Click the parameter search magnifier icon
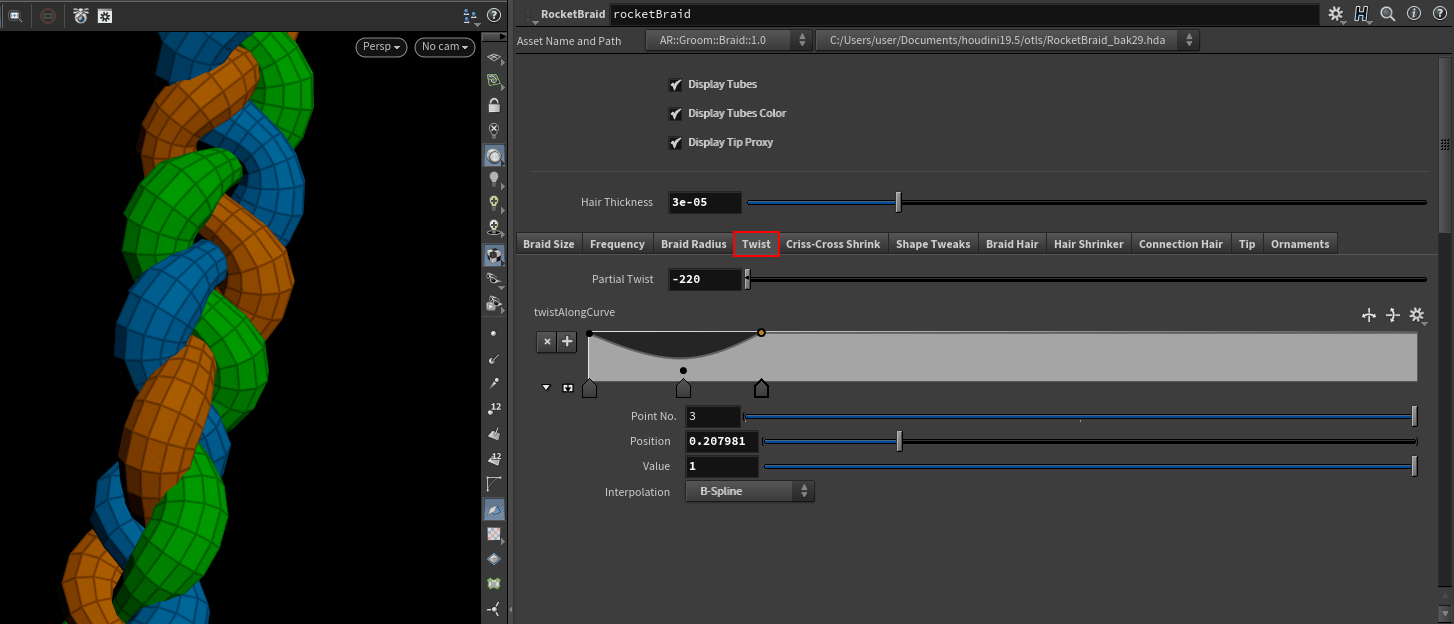 click(1388, 14)
